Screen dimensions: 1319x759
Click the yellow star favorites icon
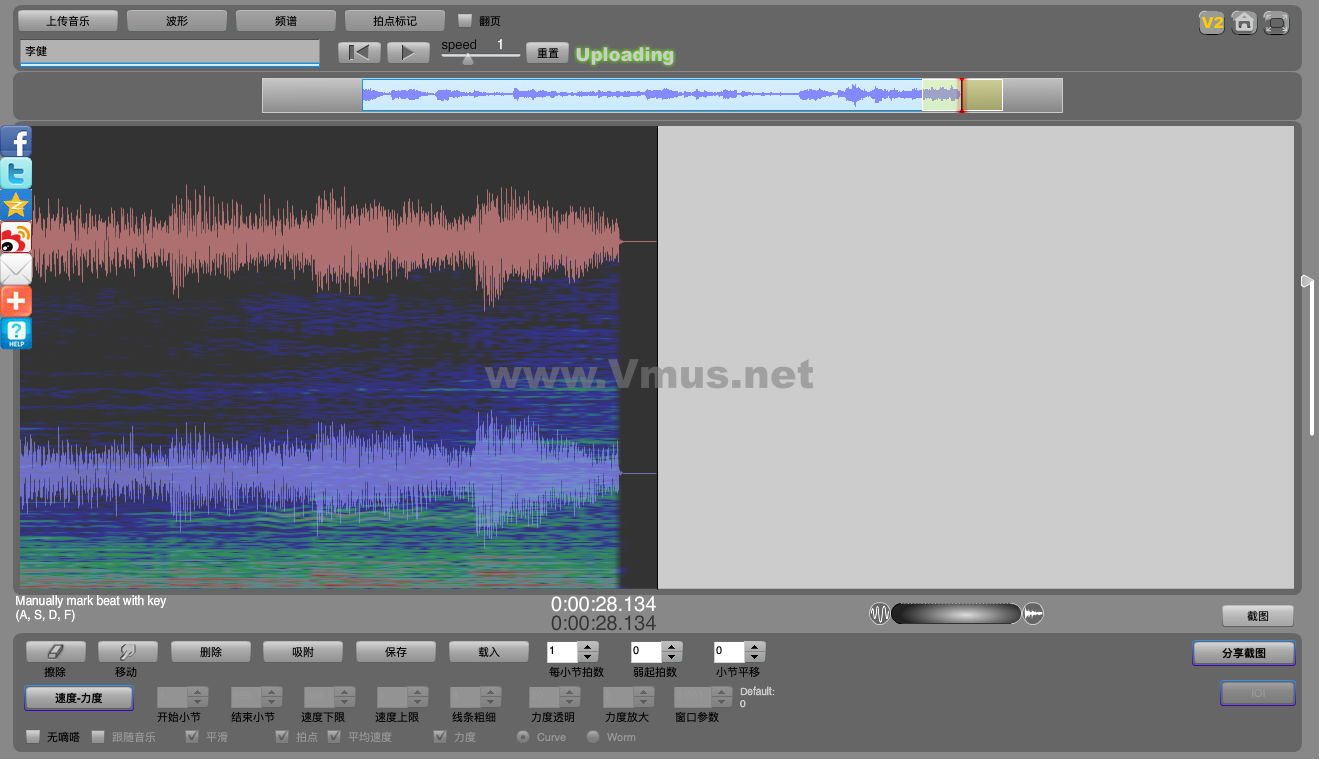16,205
